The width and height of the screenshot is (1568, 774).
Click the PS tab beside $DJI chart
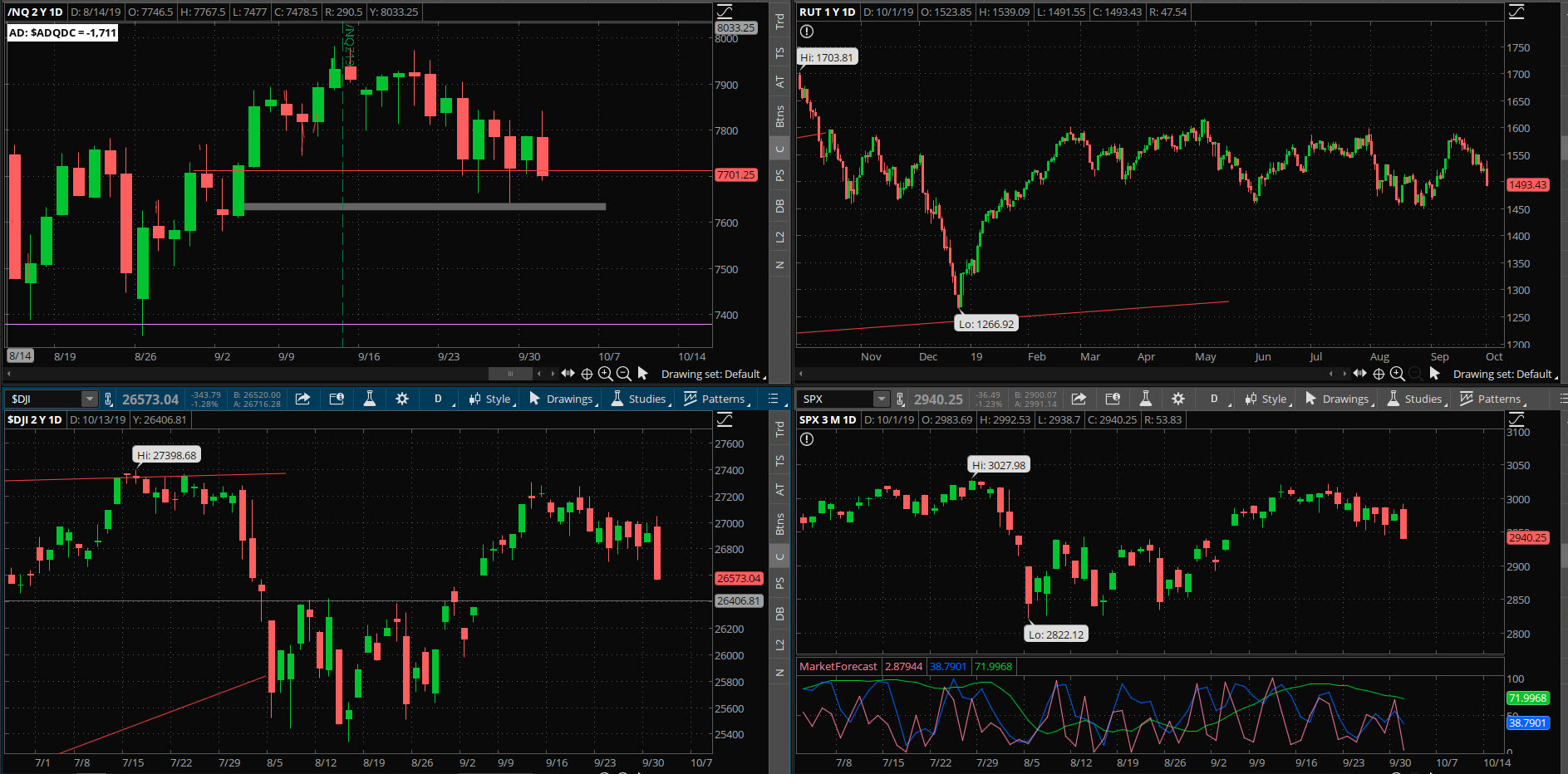click(779, 583)
